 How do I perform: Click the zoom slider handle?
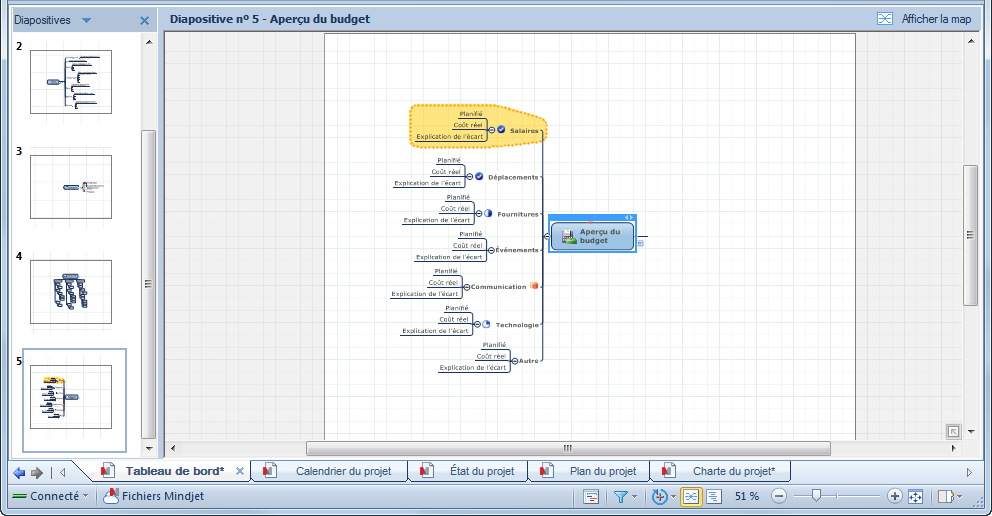click(817, 495)
